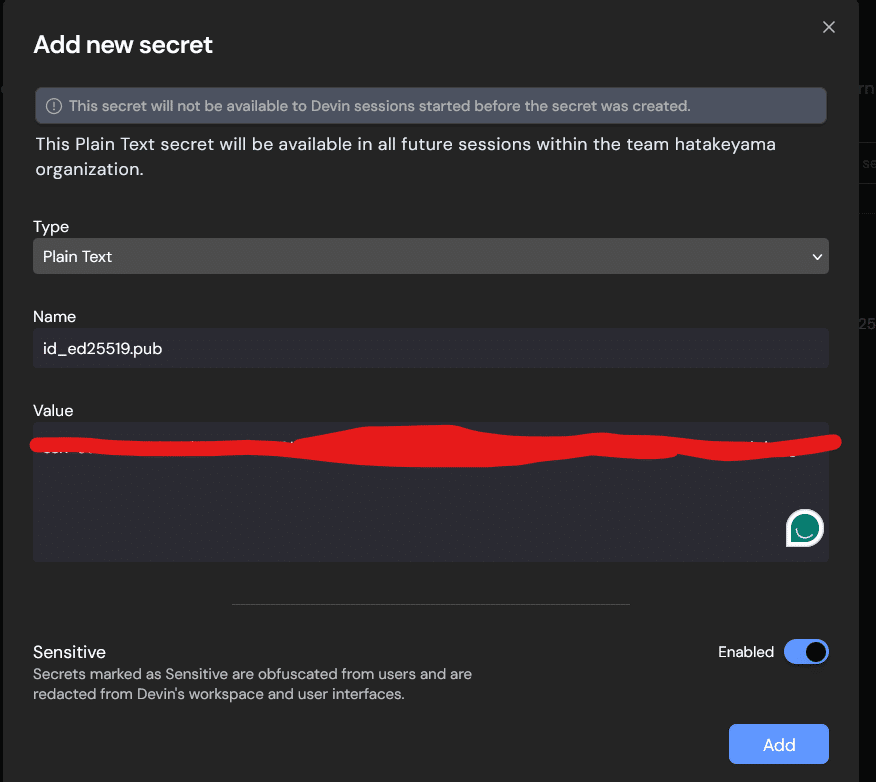Viewport: 876px width, 782px height.
Task: Click the Value field label
Action: point(53,410)
